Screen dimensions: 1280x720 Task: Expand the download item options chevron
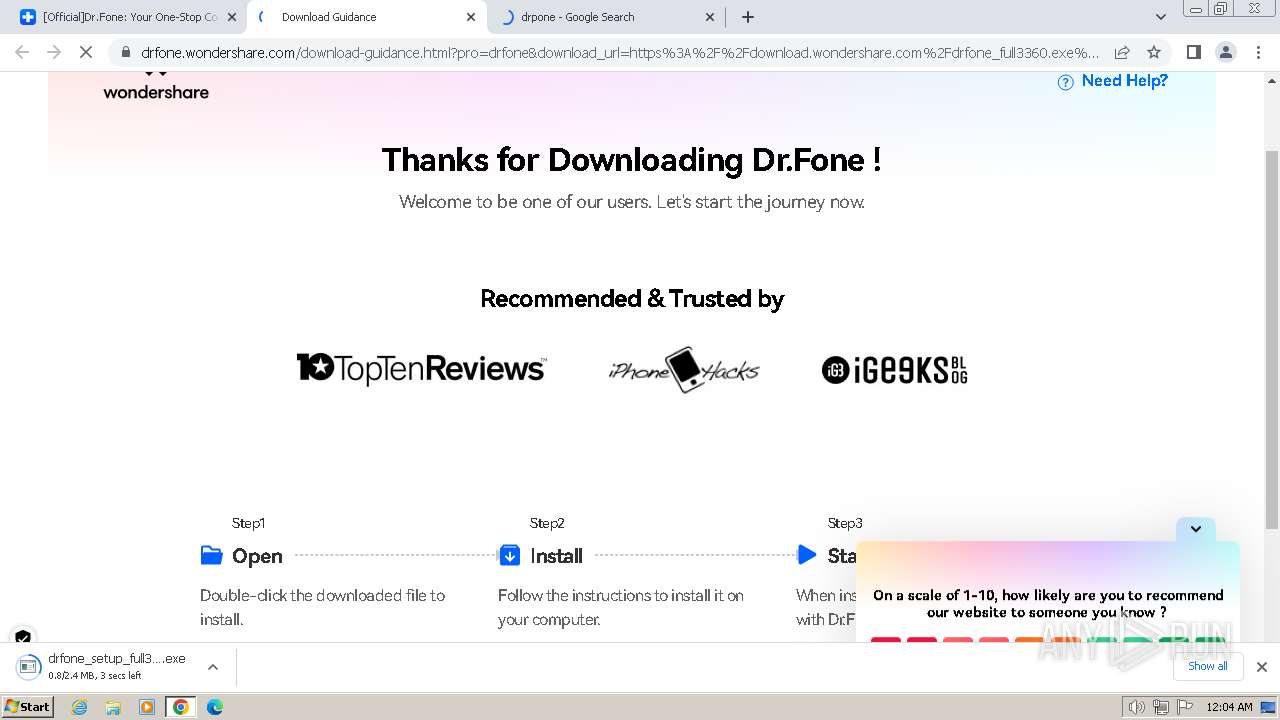[212, 667]
